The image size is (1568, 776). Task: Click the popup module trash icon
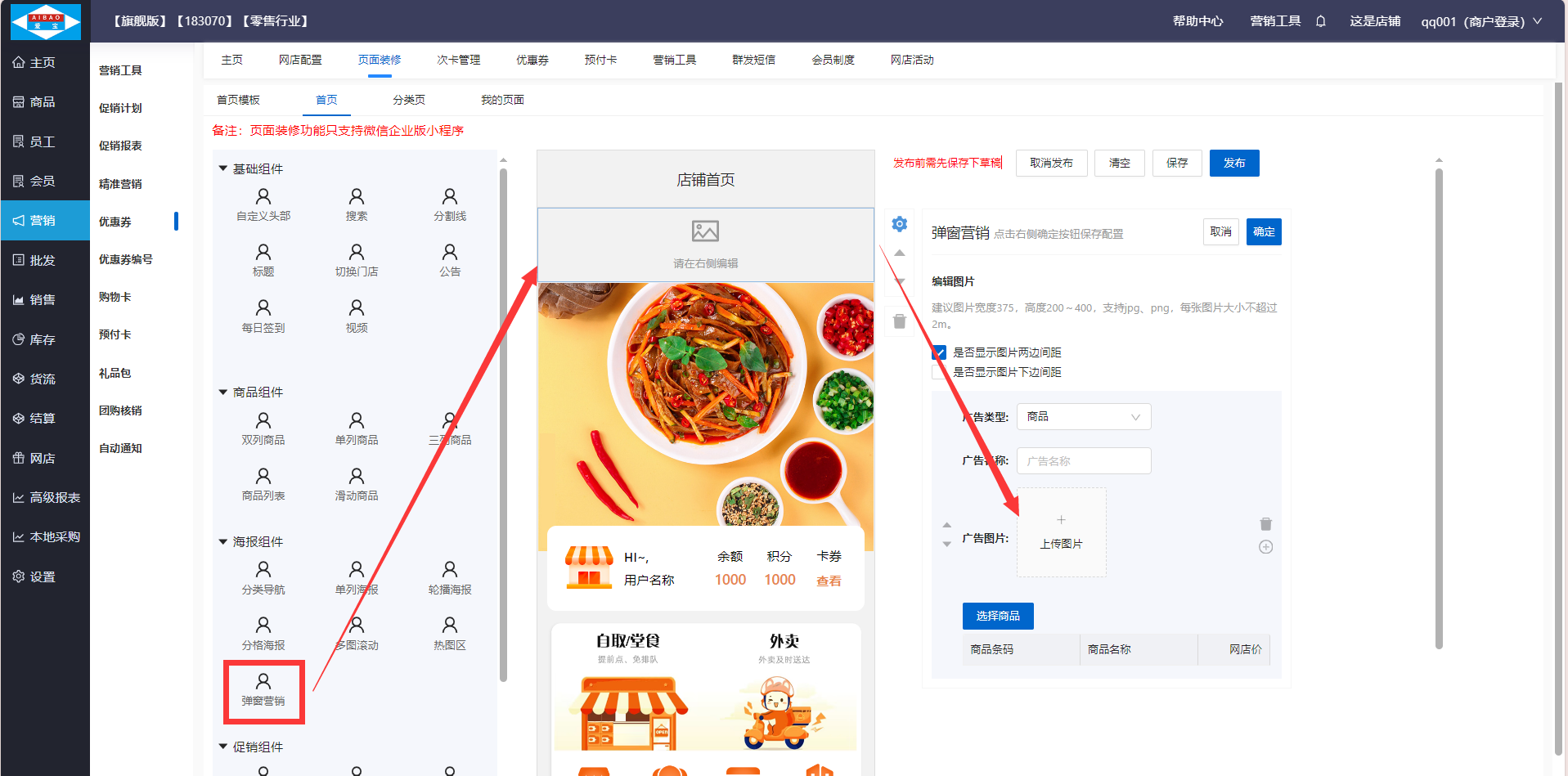899,321
